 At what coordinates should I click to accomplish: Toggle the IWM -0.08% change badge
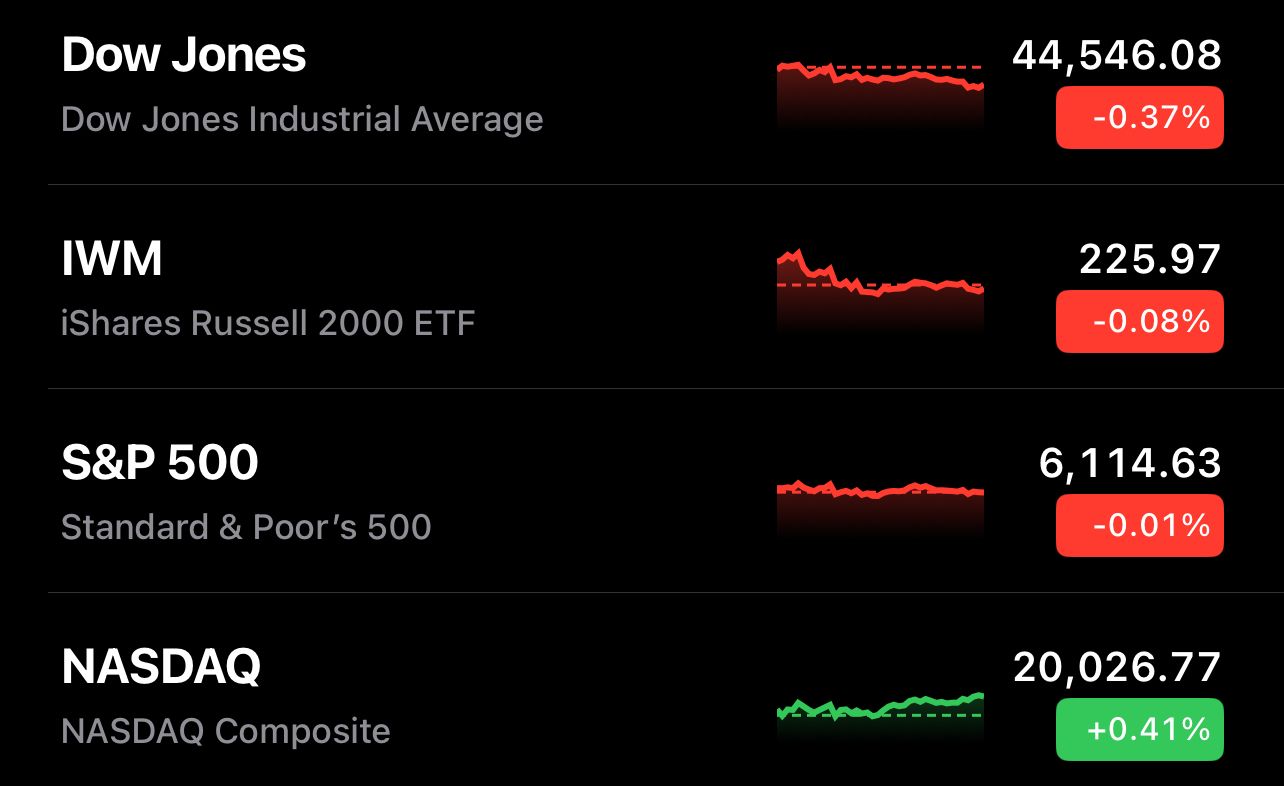pos(1139,321)
